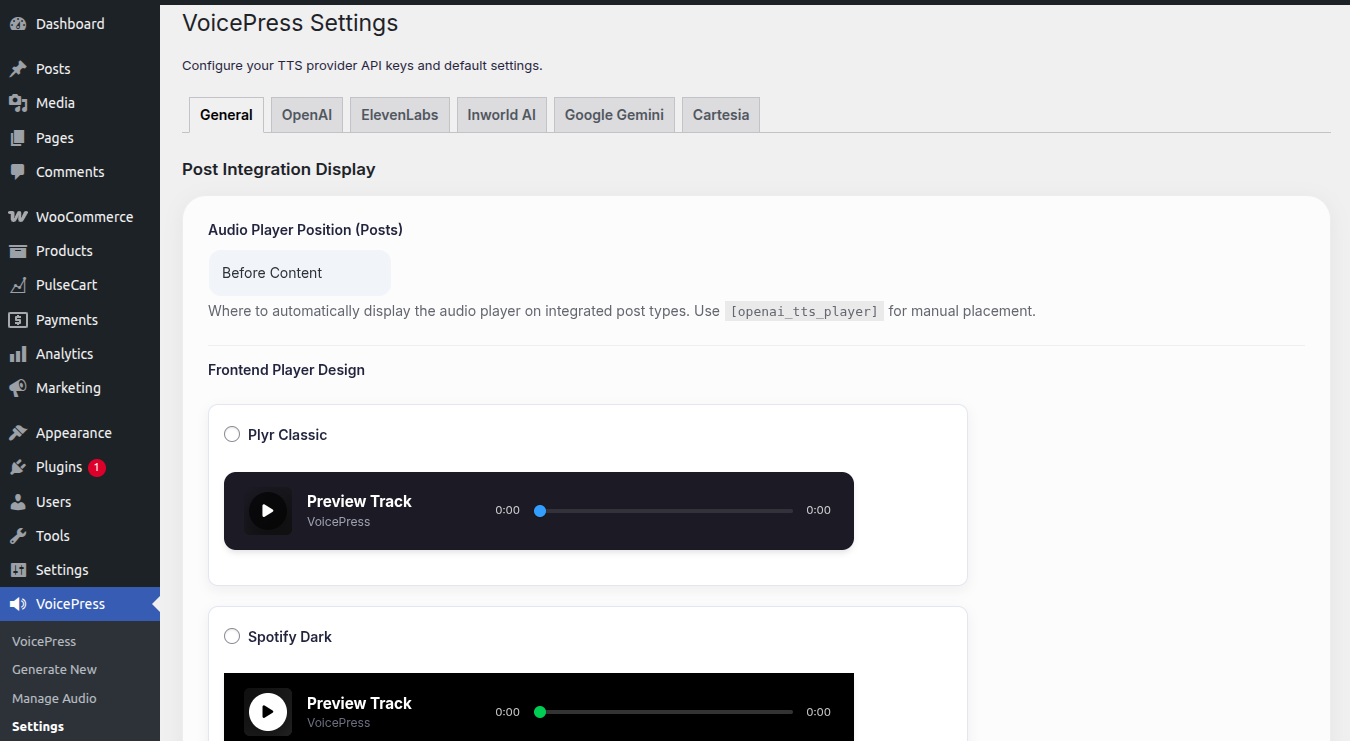This screenshot has width=1350, height=741.
Task: Open the Generate New submenu link
Action: click(x=54, y=670)
